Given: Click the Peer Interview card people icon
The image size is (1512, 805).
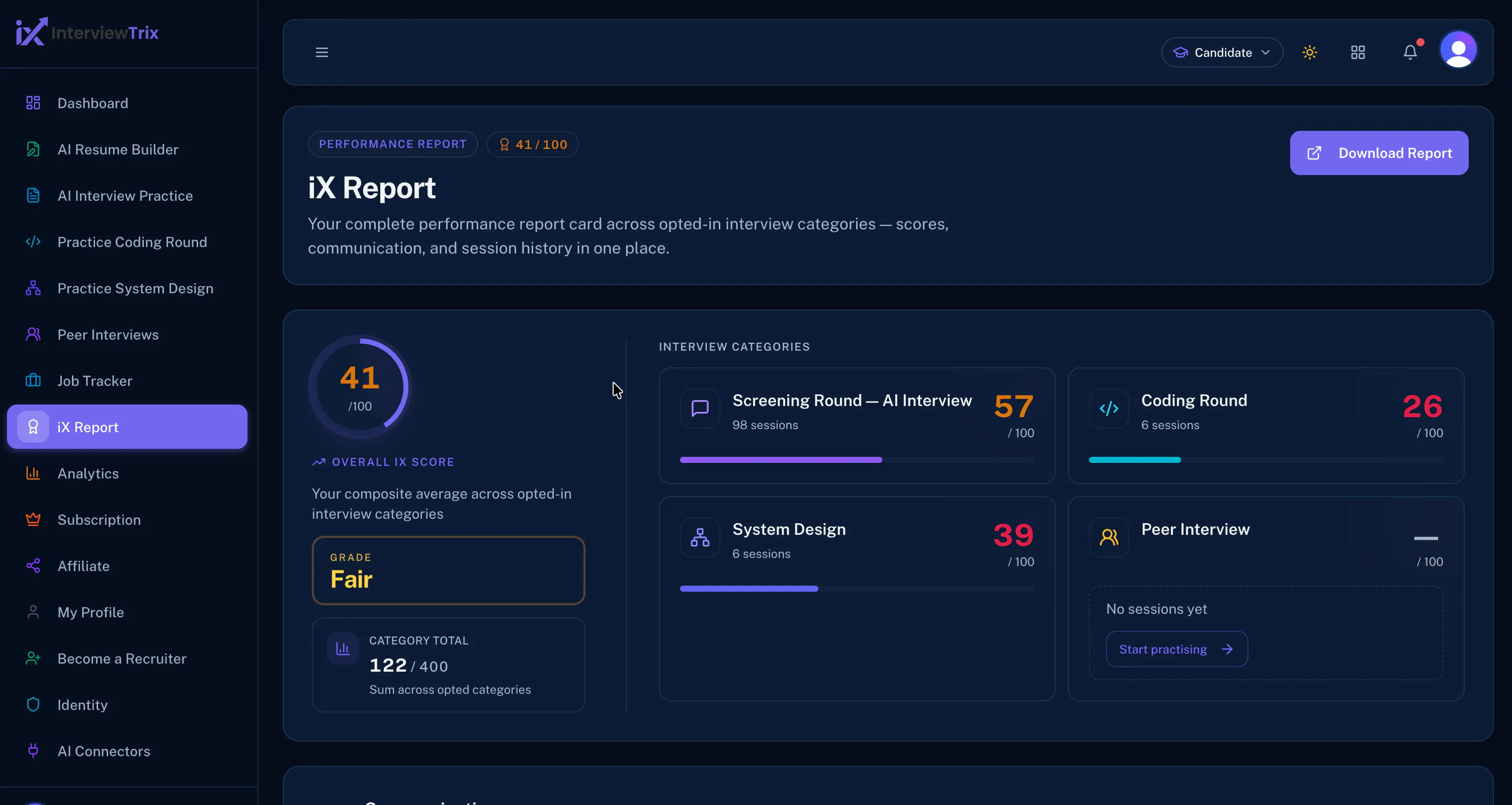Looking at the screenshot, I should click(x=1109, y=537).
